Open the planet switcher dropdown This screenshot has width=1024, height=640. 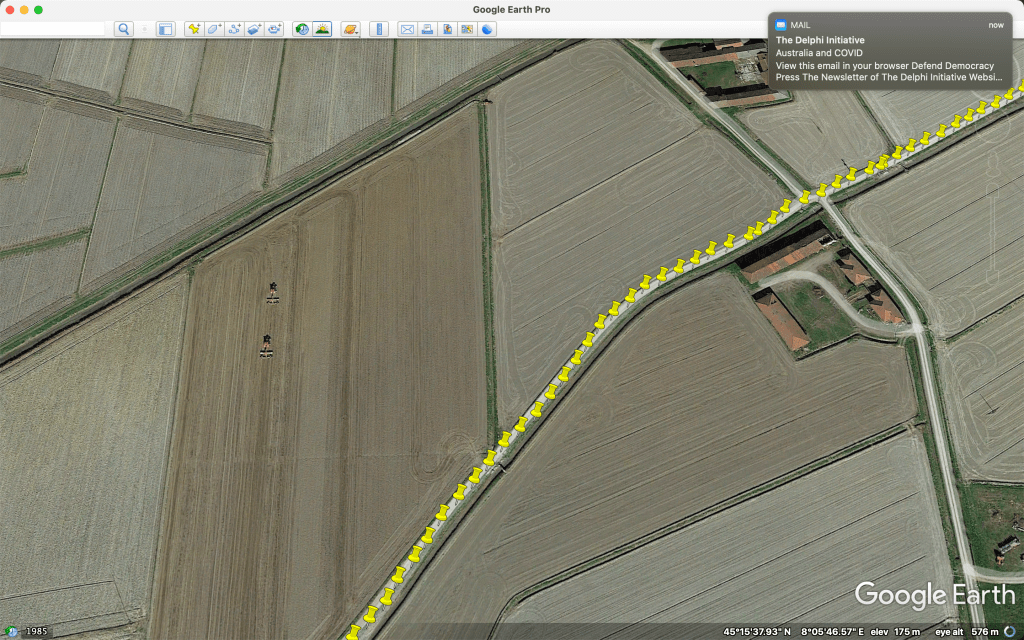click(350, 29)
